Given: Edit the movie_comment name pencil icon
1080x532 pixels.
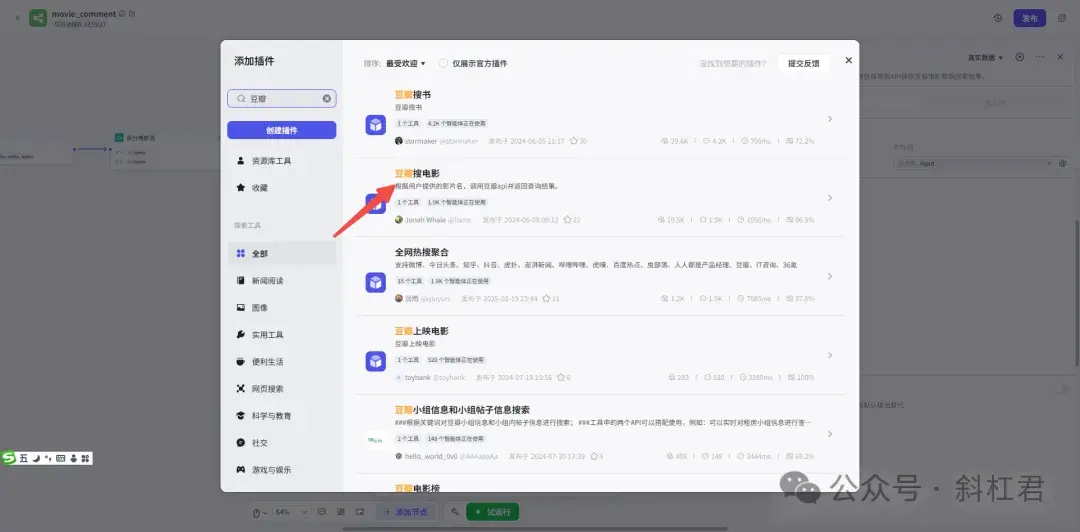Looking at the screenshot, I should (132, 14).
